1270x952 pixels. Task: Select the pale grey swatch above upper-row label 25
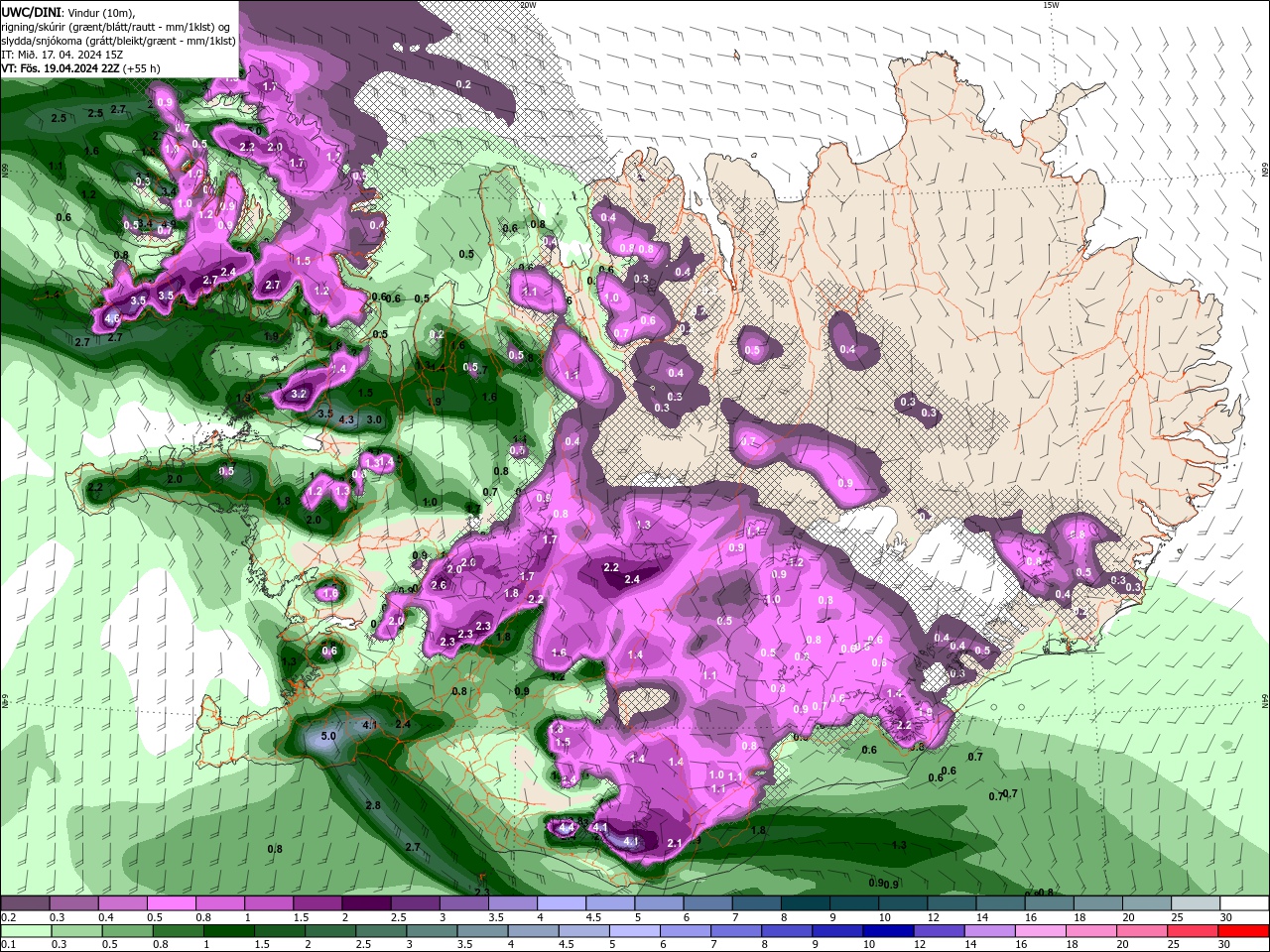point(1196,903)
